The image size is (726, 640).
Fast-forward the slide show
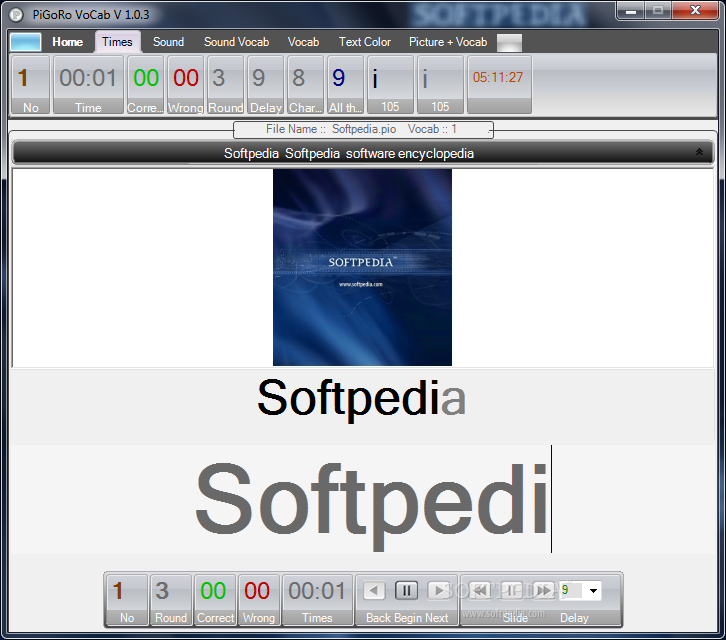point(544,590)
